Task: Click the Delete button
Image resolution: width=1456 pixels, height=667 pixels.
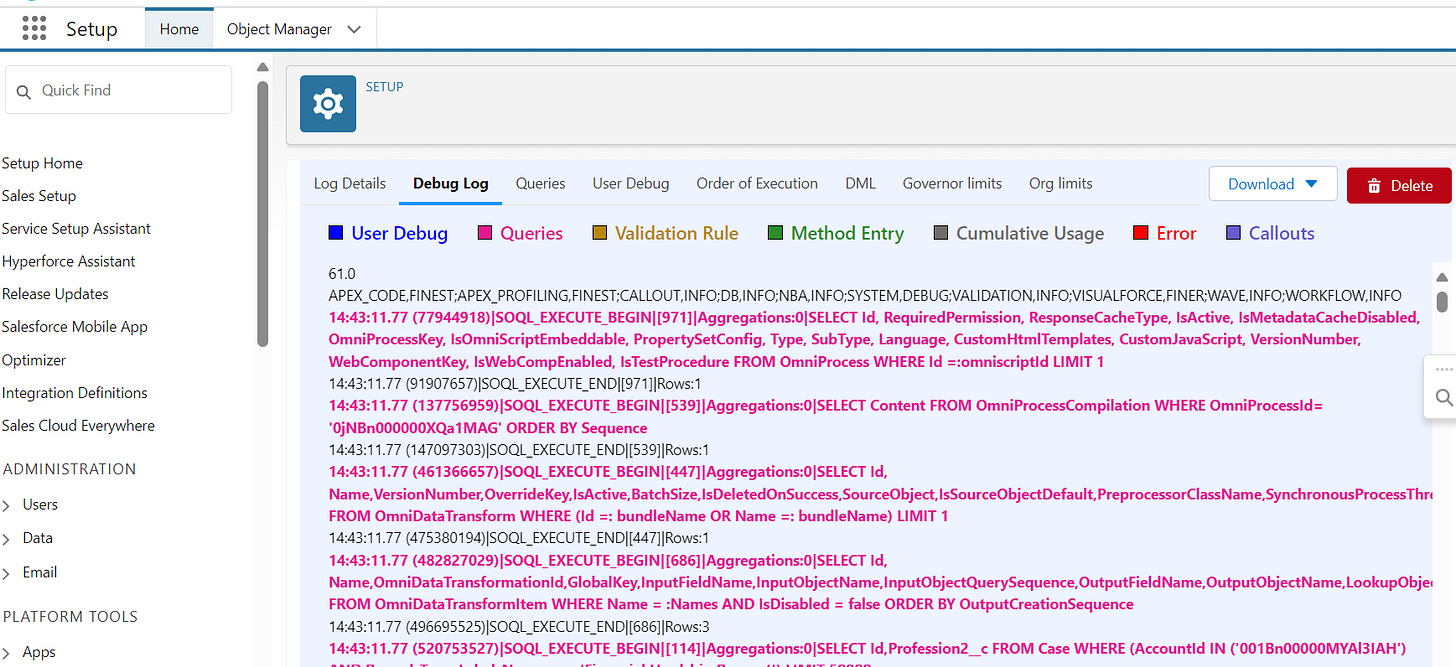Action: (x=1399, y=185)
